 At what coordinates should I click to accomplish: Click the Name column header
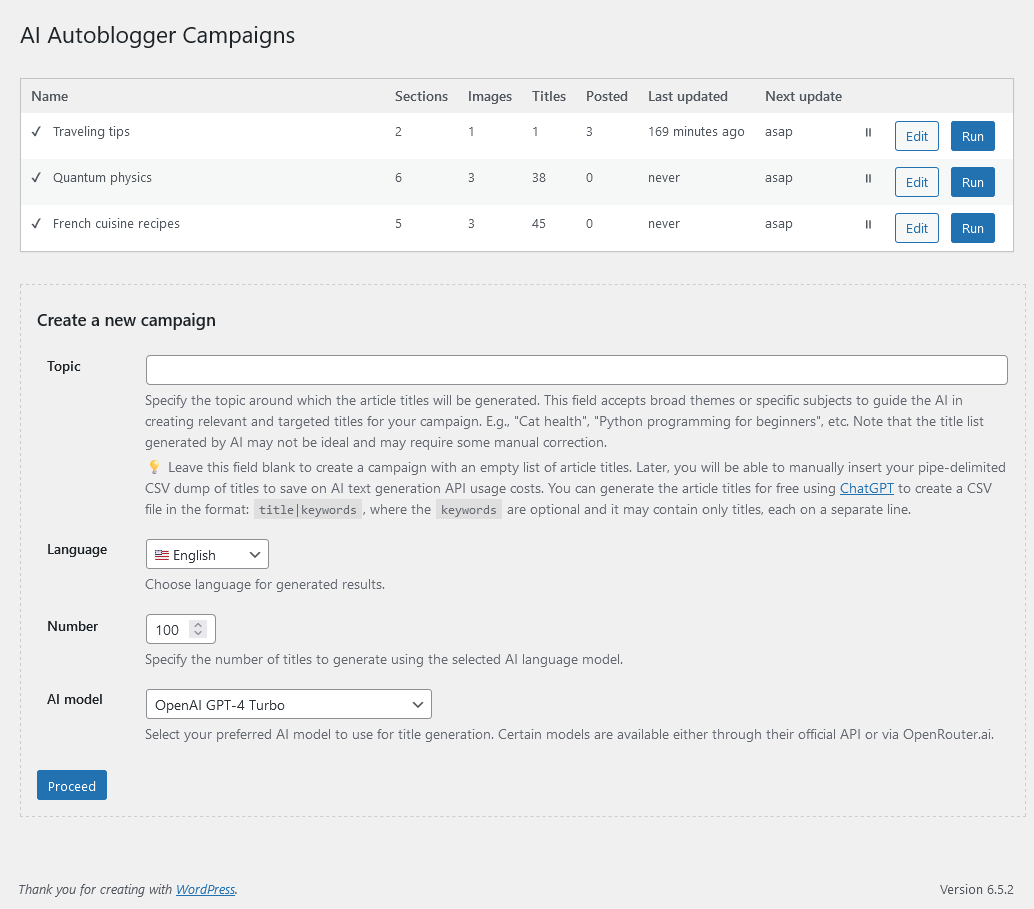50,97
